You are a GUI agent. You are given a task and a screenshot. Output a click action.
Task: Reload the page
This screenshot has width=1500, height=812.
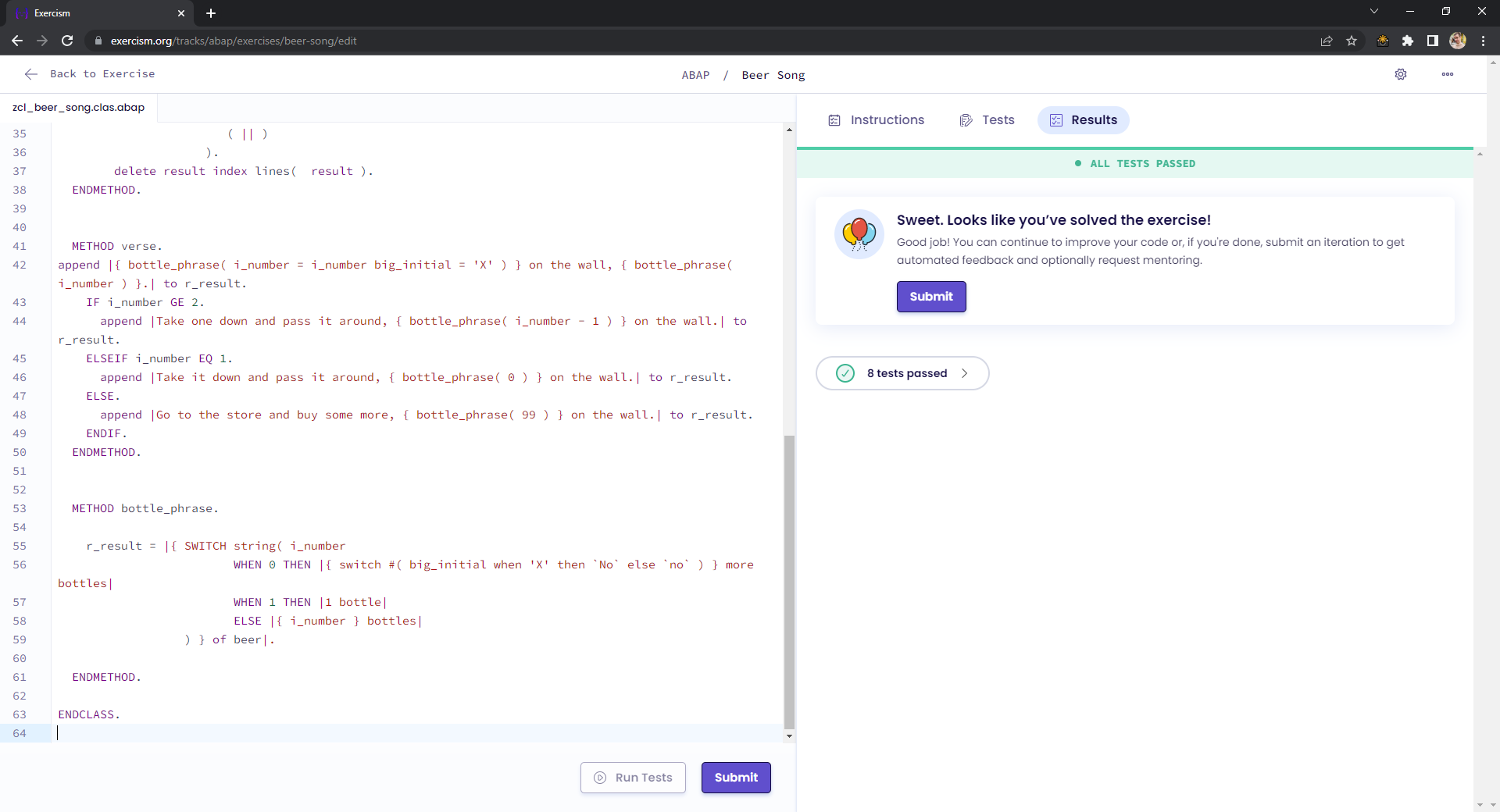click(67, 41)
